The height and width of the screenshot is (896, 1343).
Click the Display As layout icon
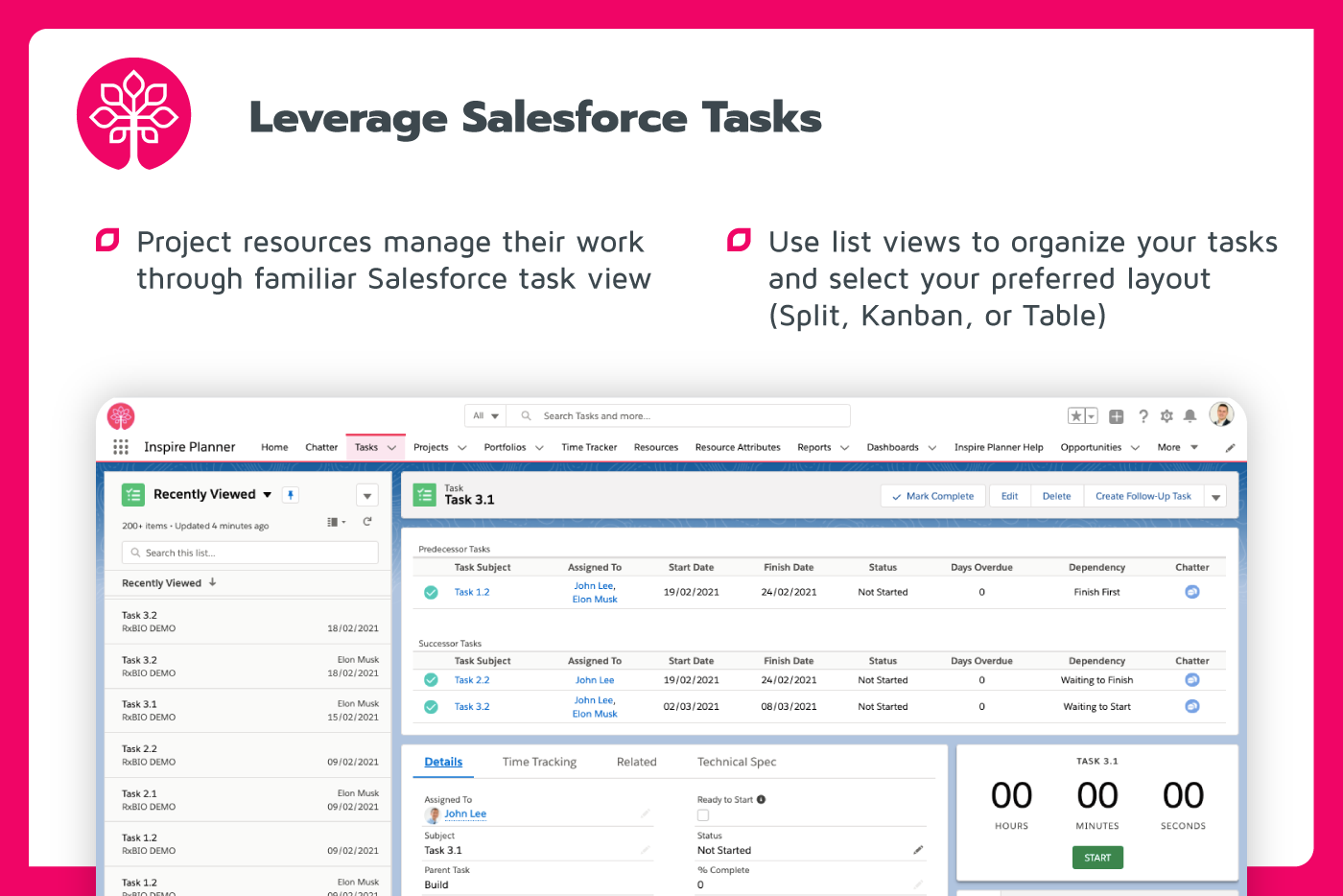click(336, 522)
